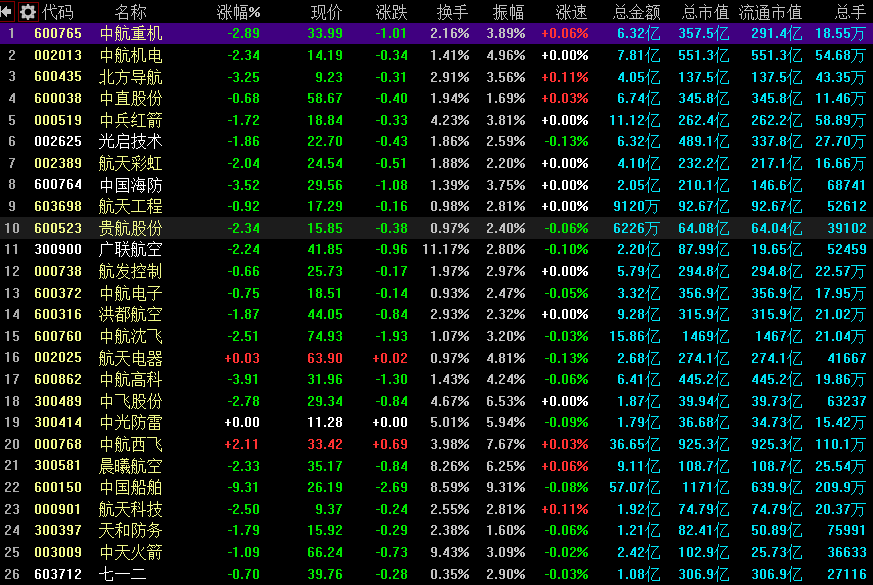Screen dimensions: 873x585
Task: Select stock name 中直股份
Action: point(131,99)
